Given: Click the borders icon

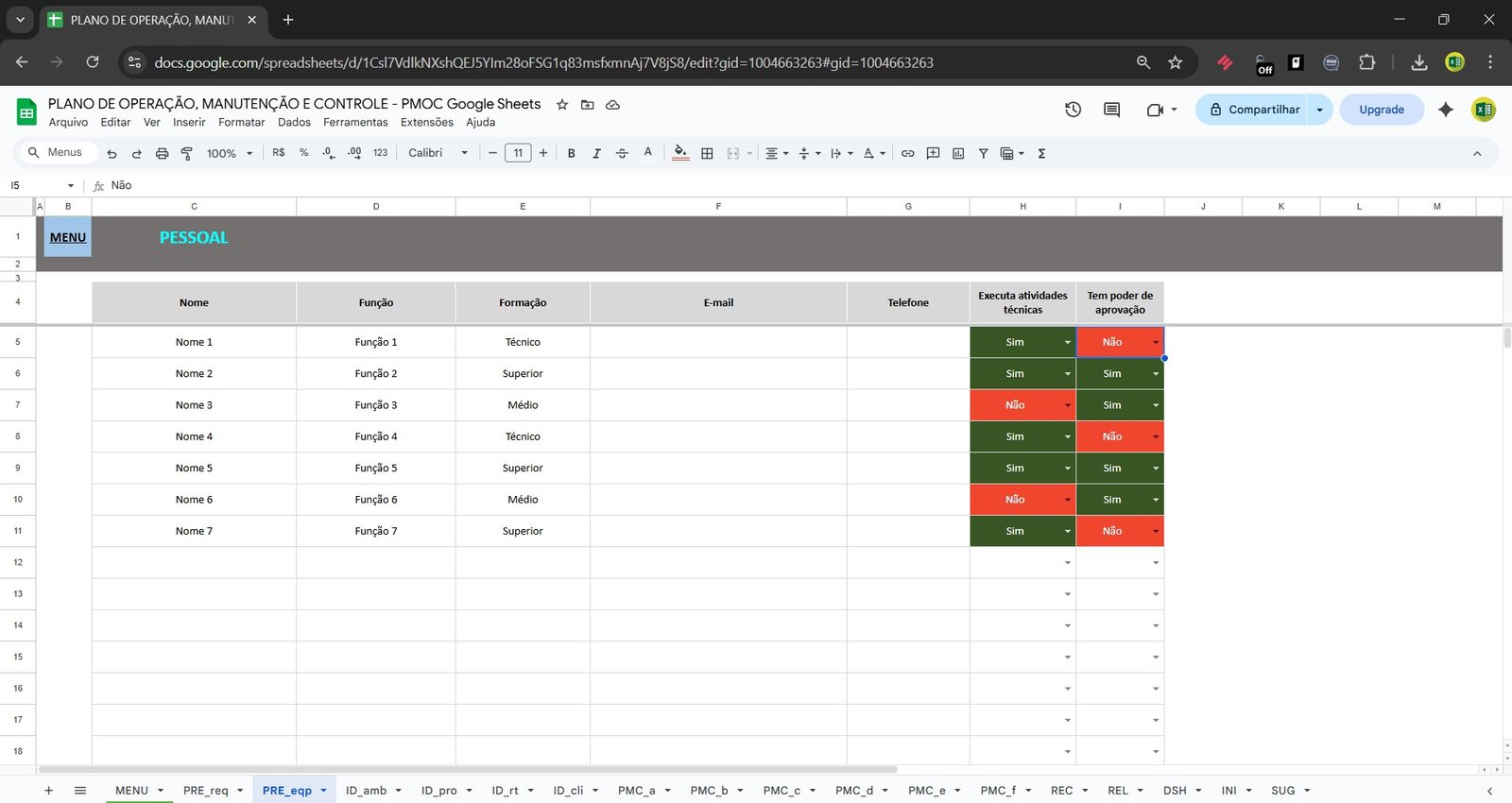Looking at the screenshot, I should [x=707, y=153].
